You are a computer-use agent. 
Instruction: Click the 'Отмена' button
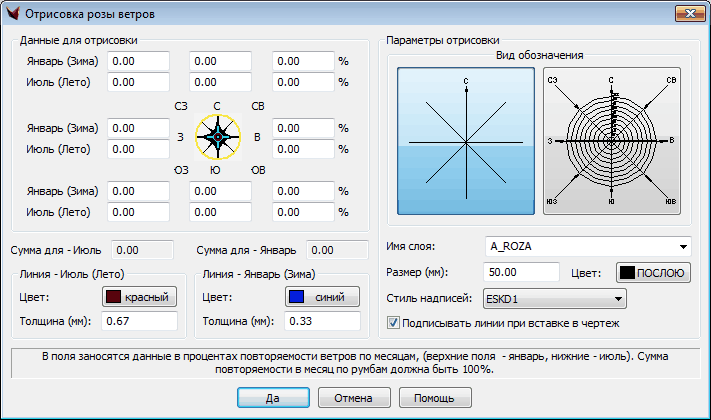pyautogui.click(x=354, y=397)
